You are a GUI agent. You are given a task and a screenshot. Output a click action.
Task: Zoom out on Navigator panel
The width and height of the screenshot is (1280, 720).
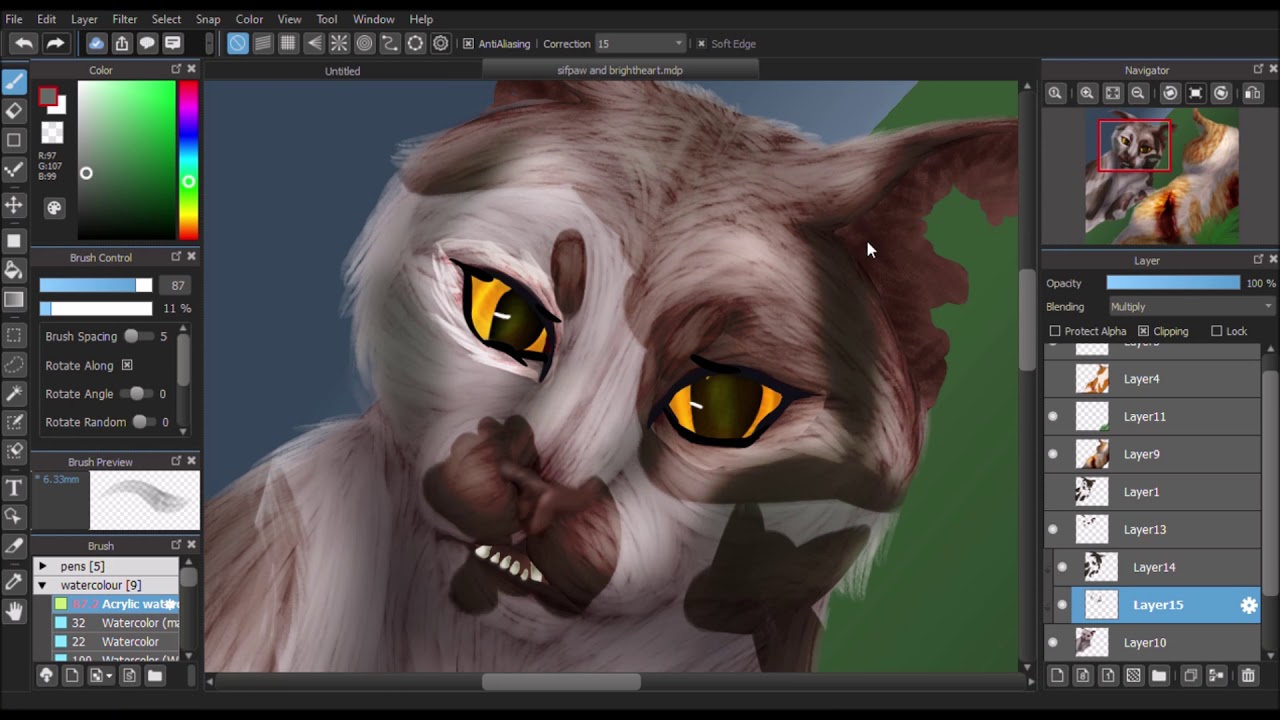[1138, 93]
